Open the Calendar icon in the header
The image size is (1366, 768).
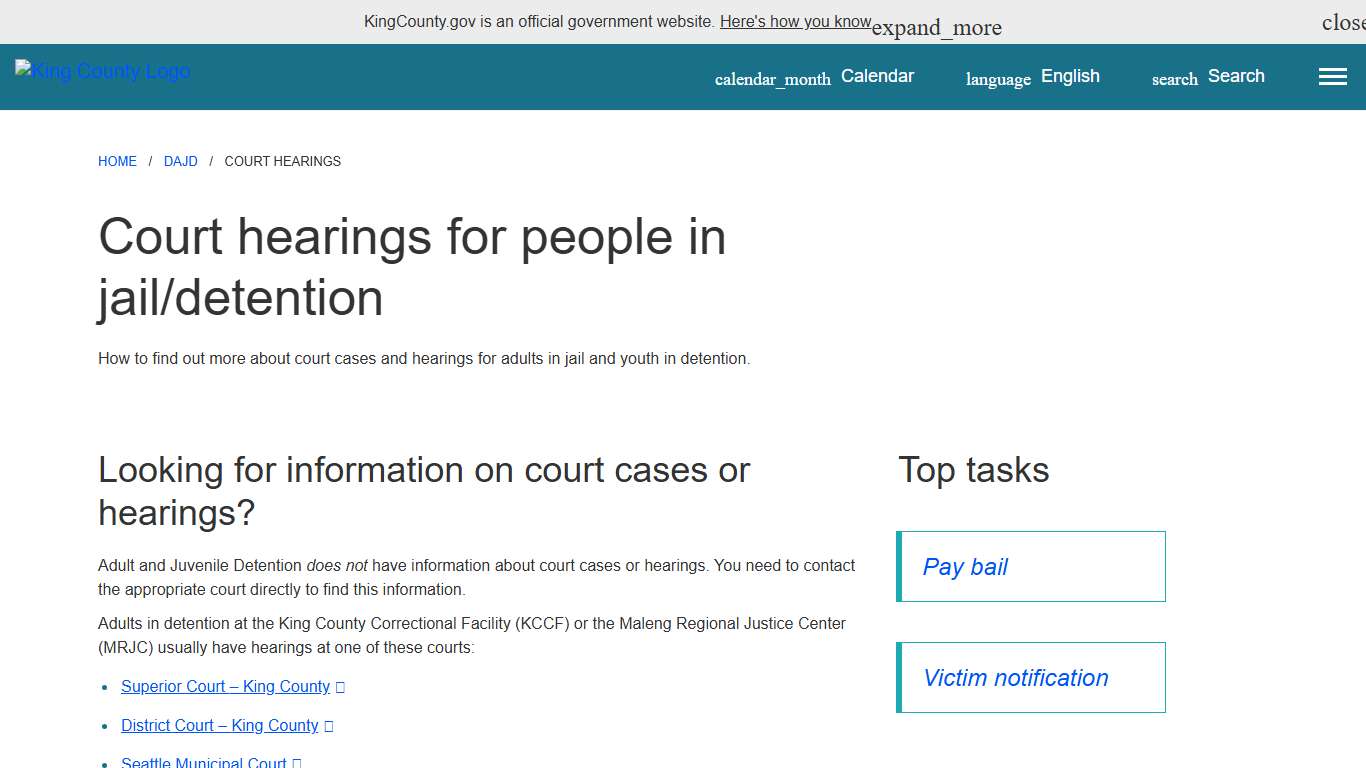pos(772,78)
